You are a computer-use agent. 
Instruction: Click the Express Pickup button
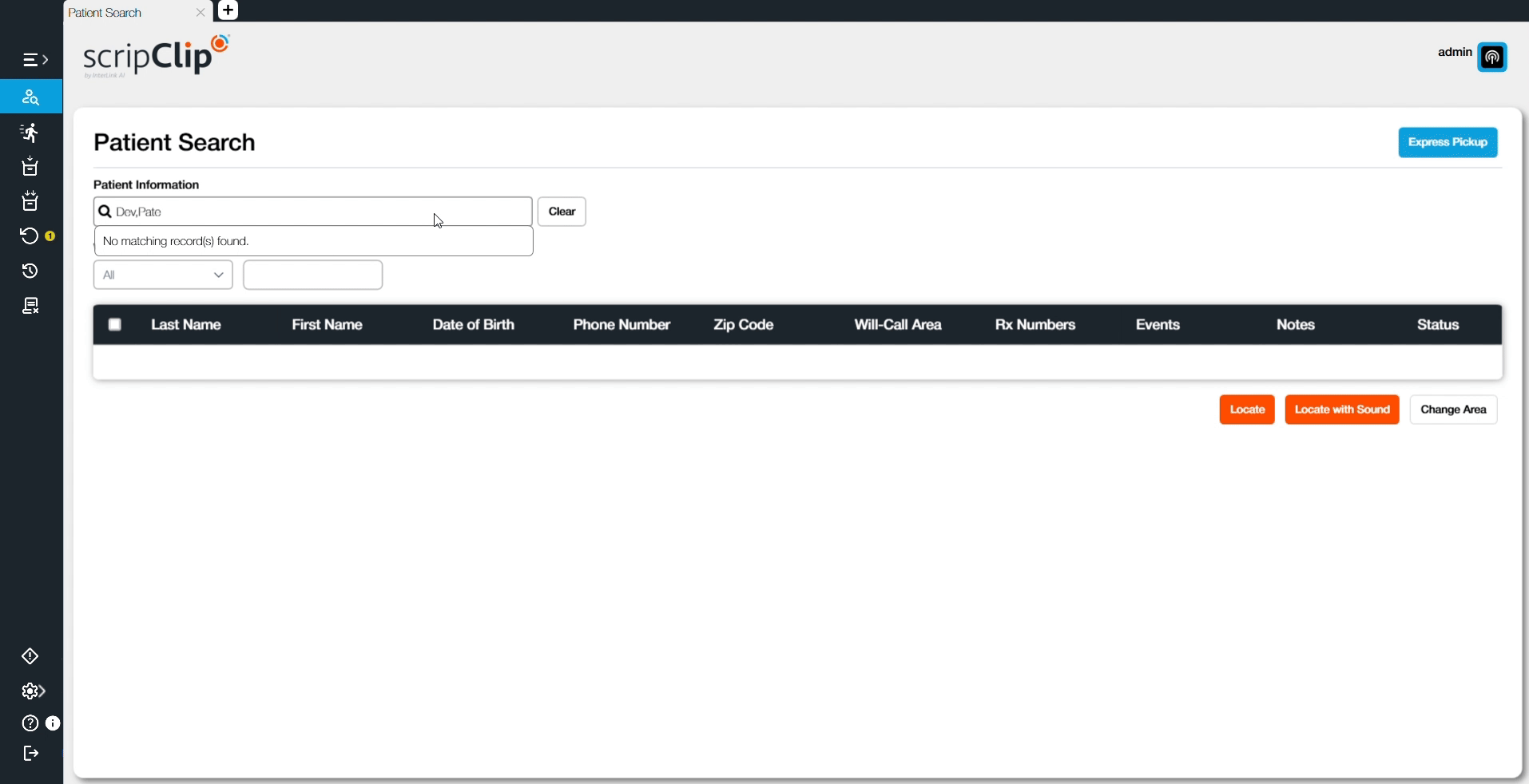(1447, 143)
